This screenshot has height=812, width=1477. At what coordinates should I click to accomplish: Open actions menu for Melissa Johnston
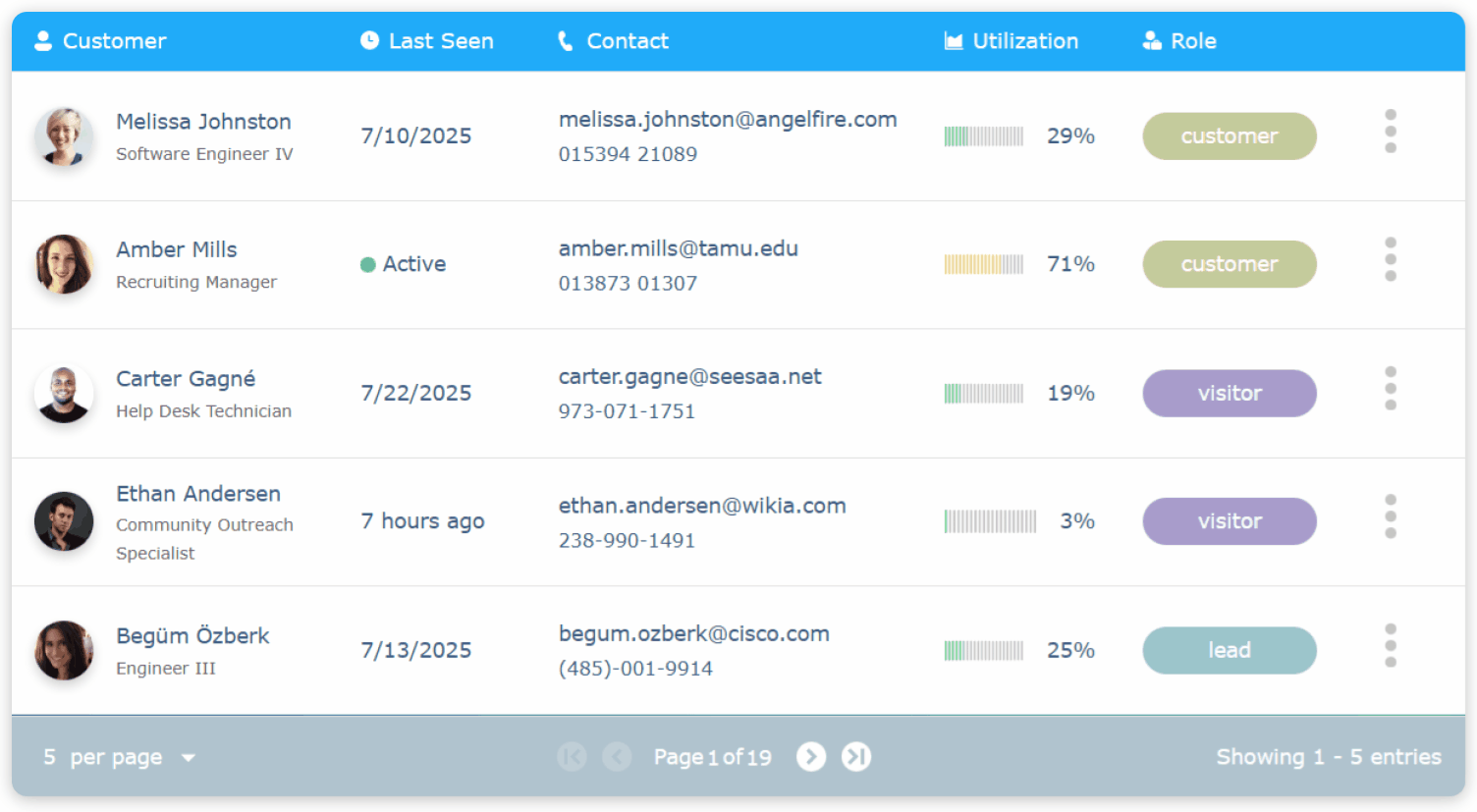(x=1390, y=132)
